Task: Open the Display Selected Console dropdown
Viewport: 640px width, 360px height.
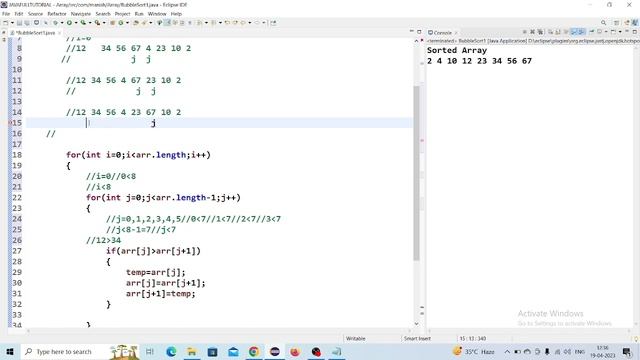Action: [606, 32]
